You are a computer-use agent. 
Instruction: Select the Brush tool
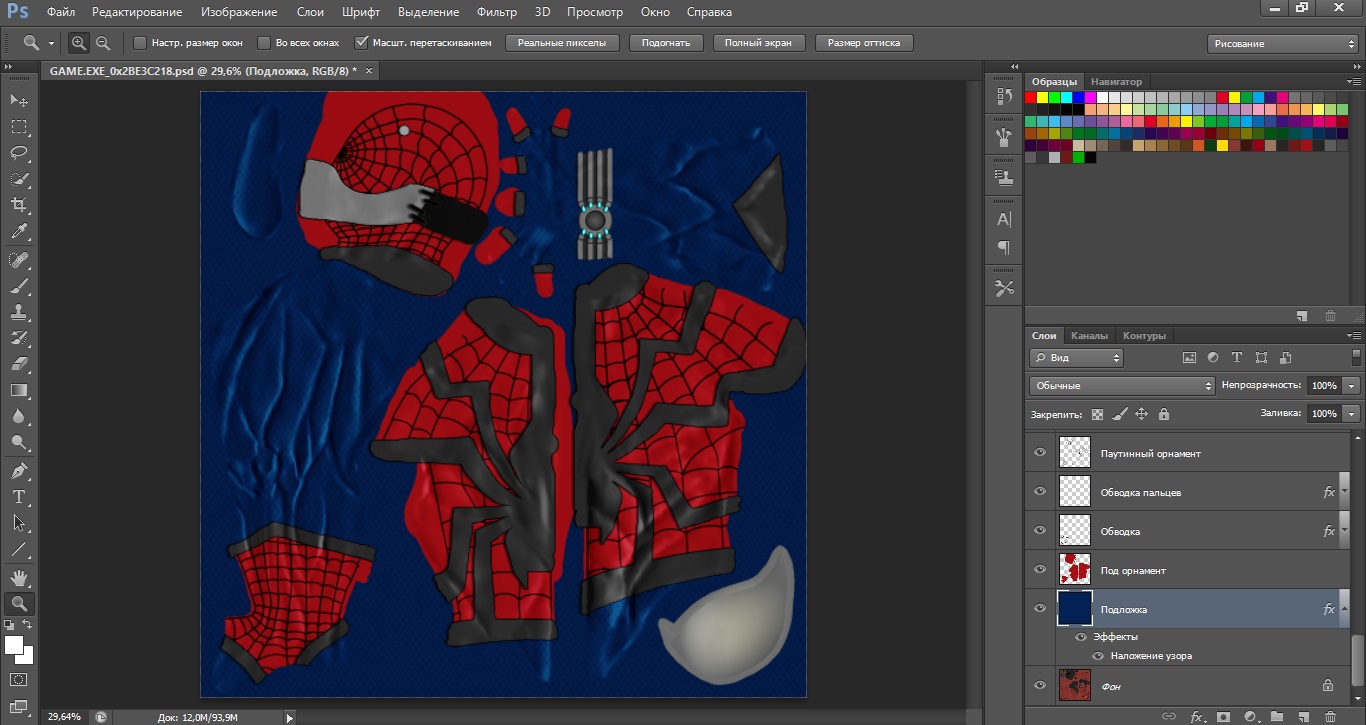[x=19, y=286]
